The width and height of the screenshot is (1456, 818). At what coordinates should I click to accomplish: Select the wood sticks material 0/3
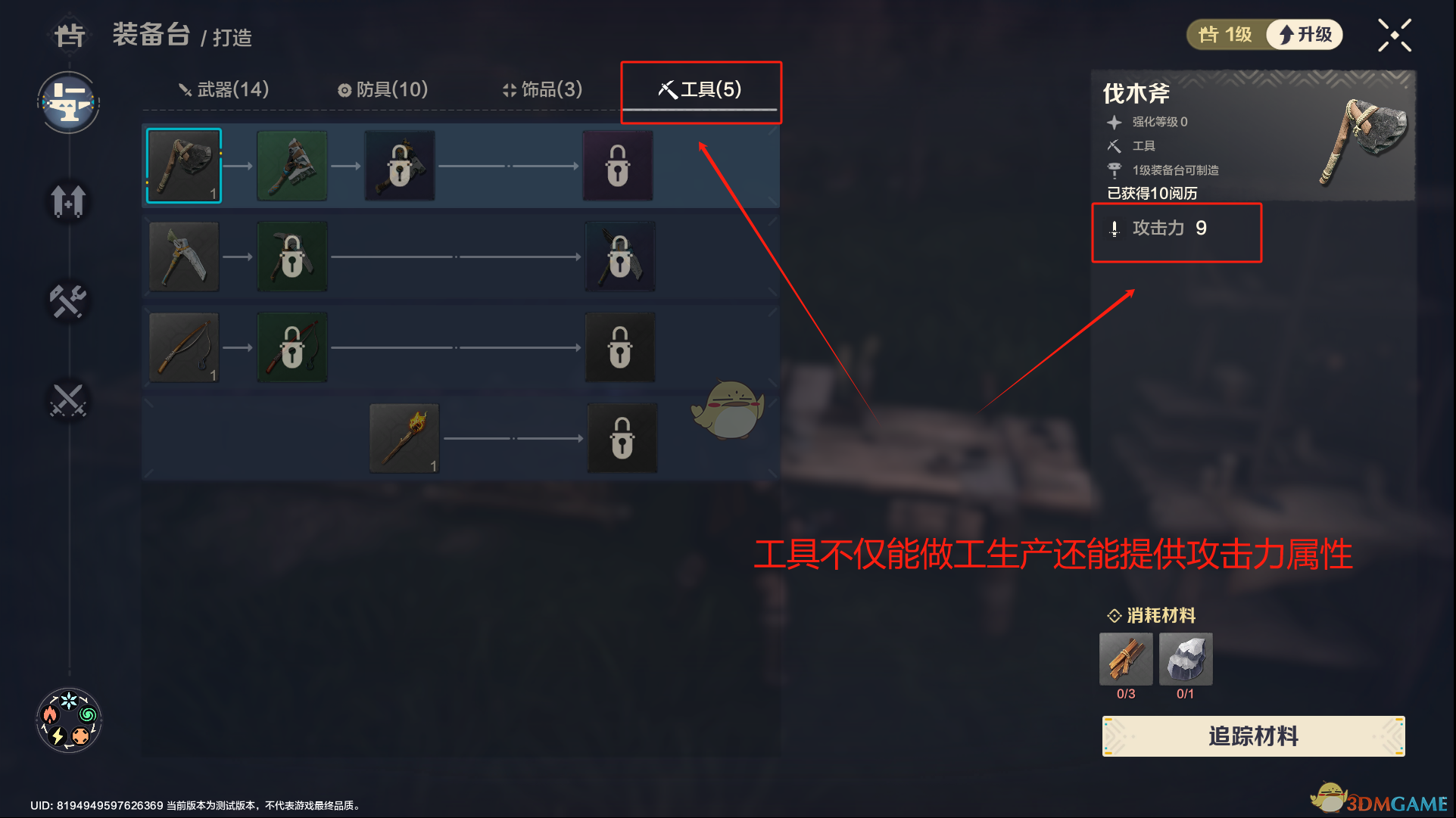[x=1126, y=659]
